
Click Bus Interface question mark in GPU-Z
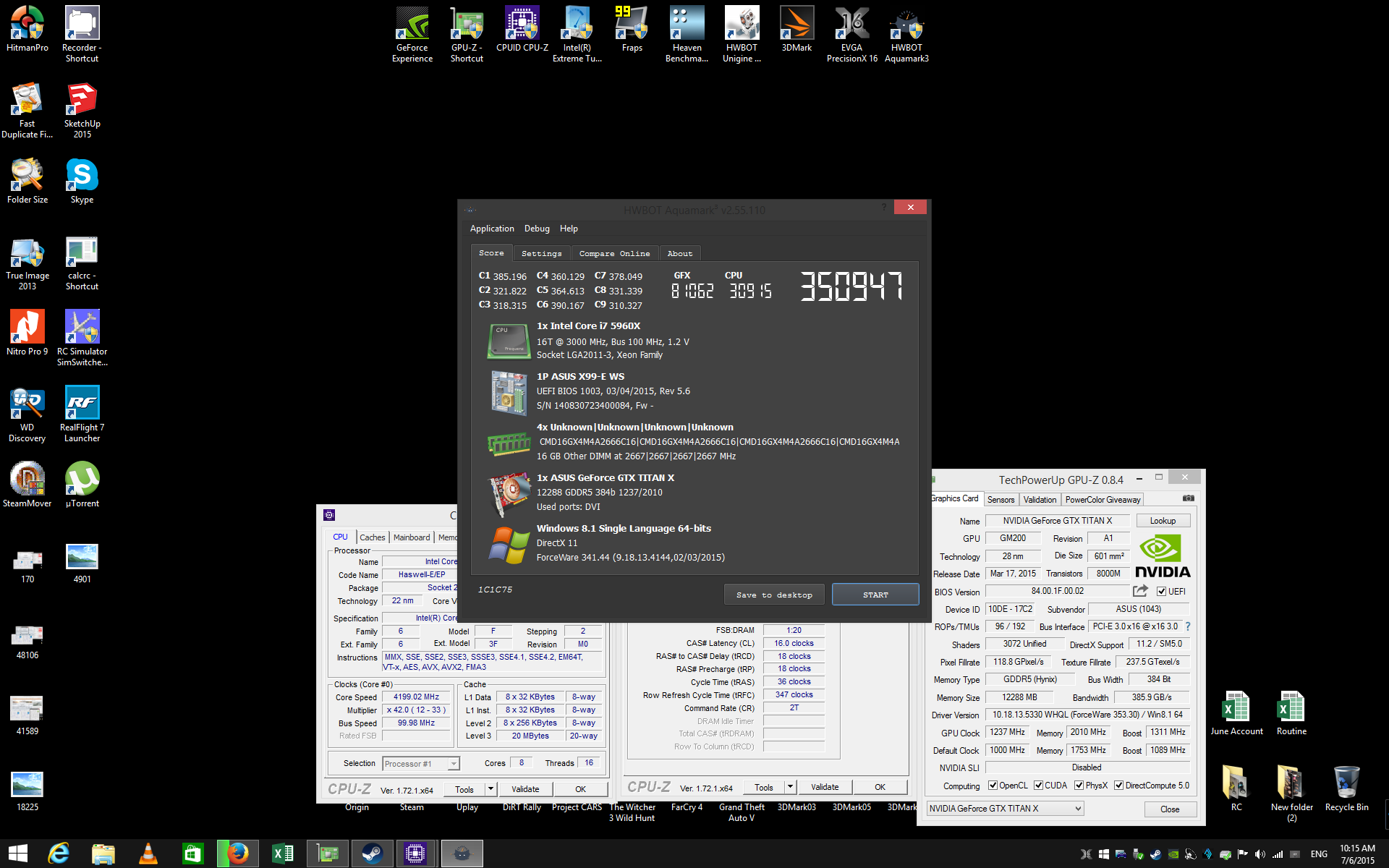[x=1187, y=626]
